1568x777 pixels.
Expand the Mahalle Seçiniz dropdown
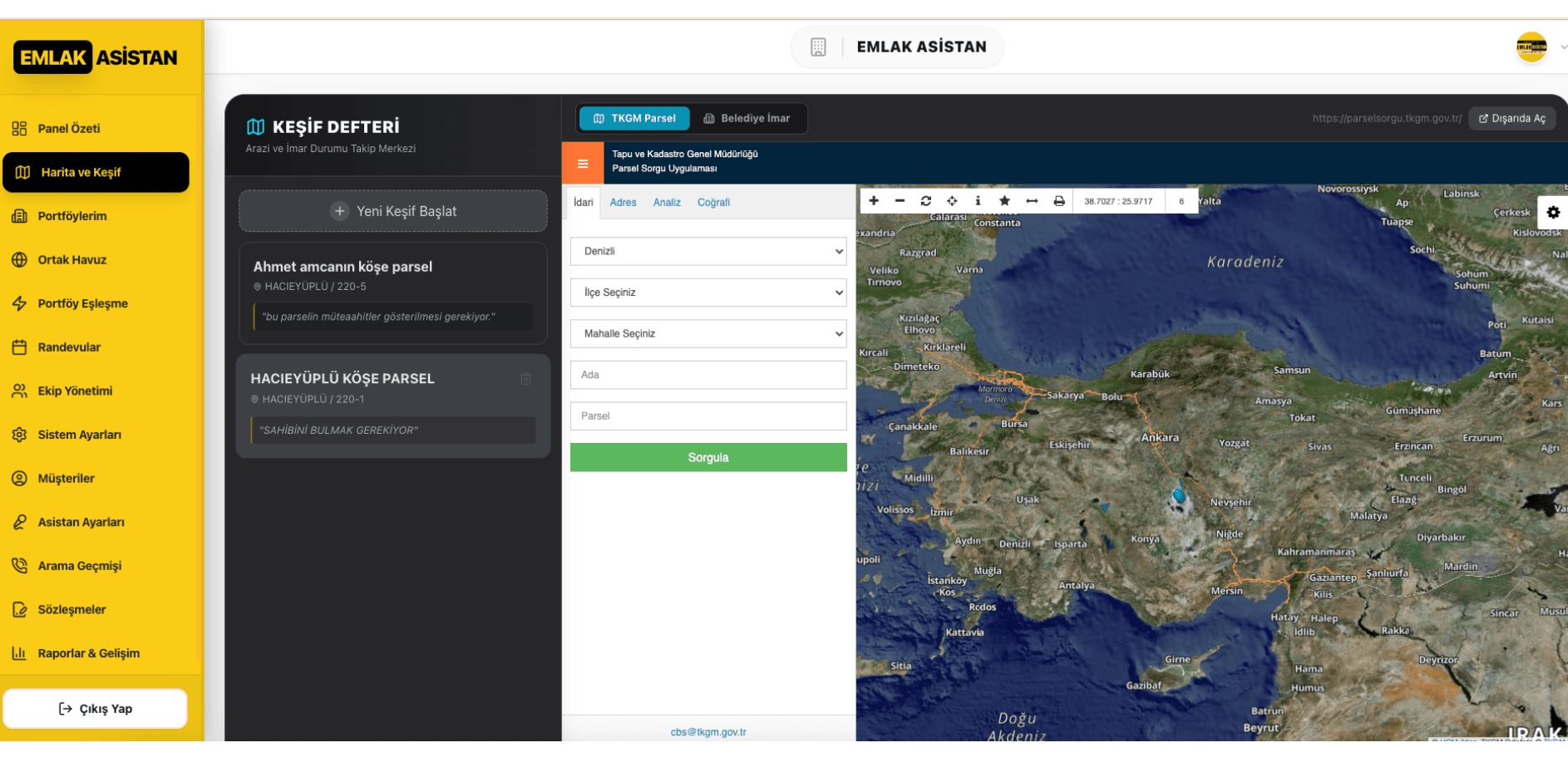click(708, 334)
